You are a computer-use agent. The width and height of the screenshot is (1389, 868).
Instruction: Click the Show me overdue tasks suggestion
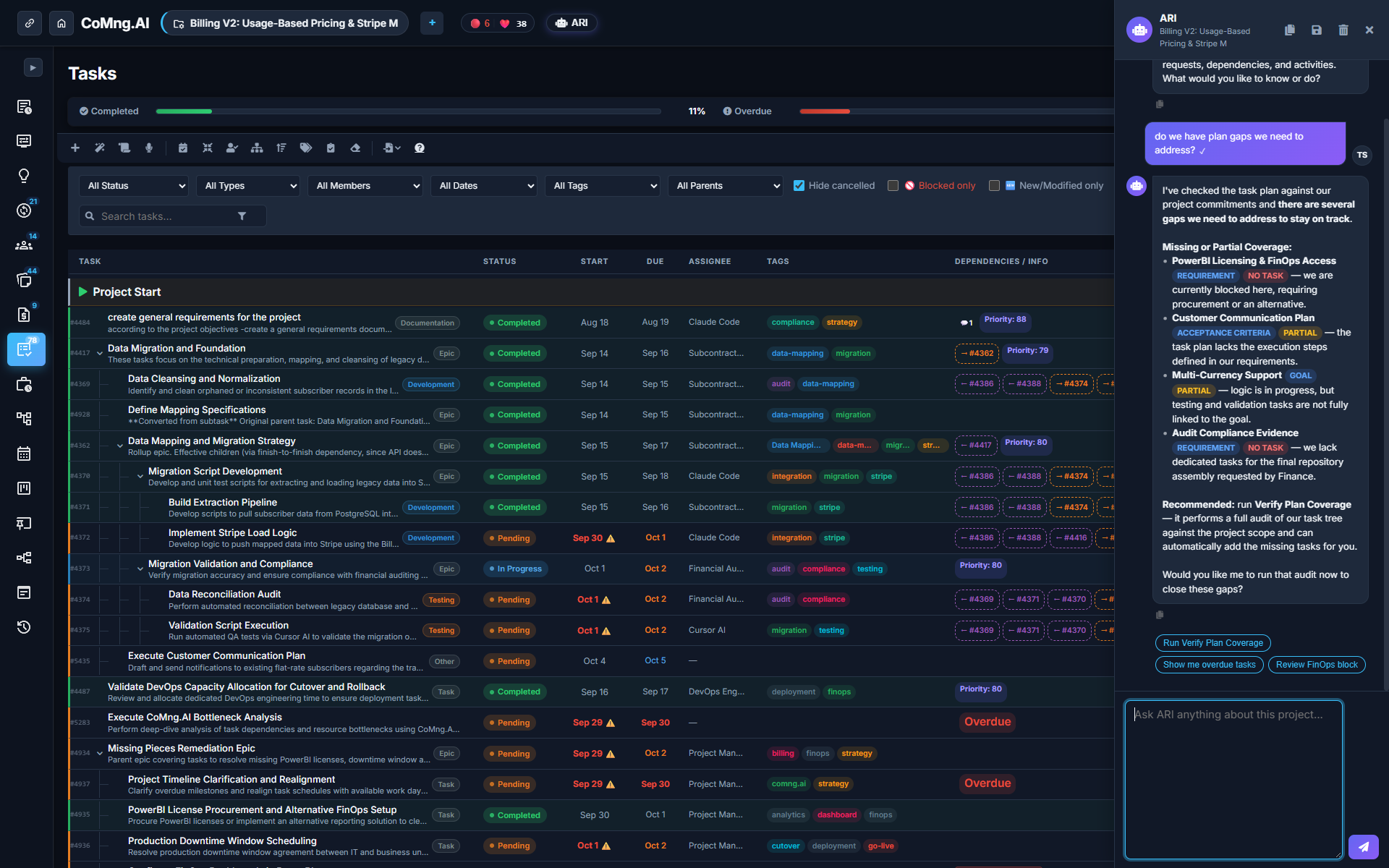pos(1209,665)
